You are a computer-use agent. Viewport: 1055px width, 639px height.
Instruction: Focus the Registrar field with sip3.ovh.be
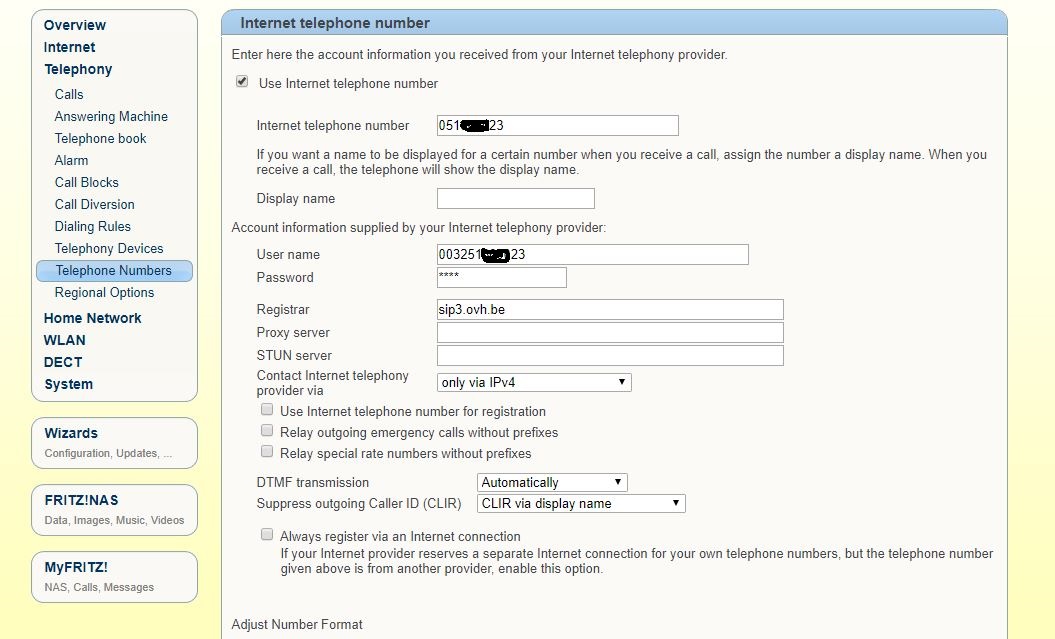(x=610, y=310)
